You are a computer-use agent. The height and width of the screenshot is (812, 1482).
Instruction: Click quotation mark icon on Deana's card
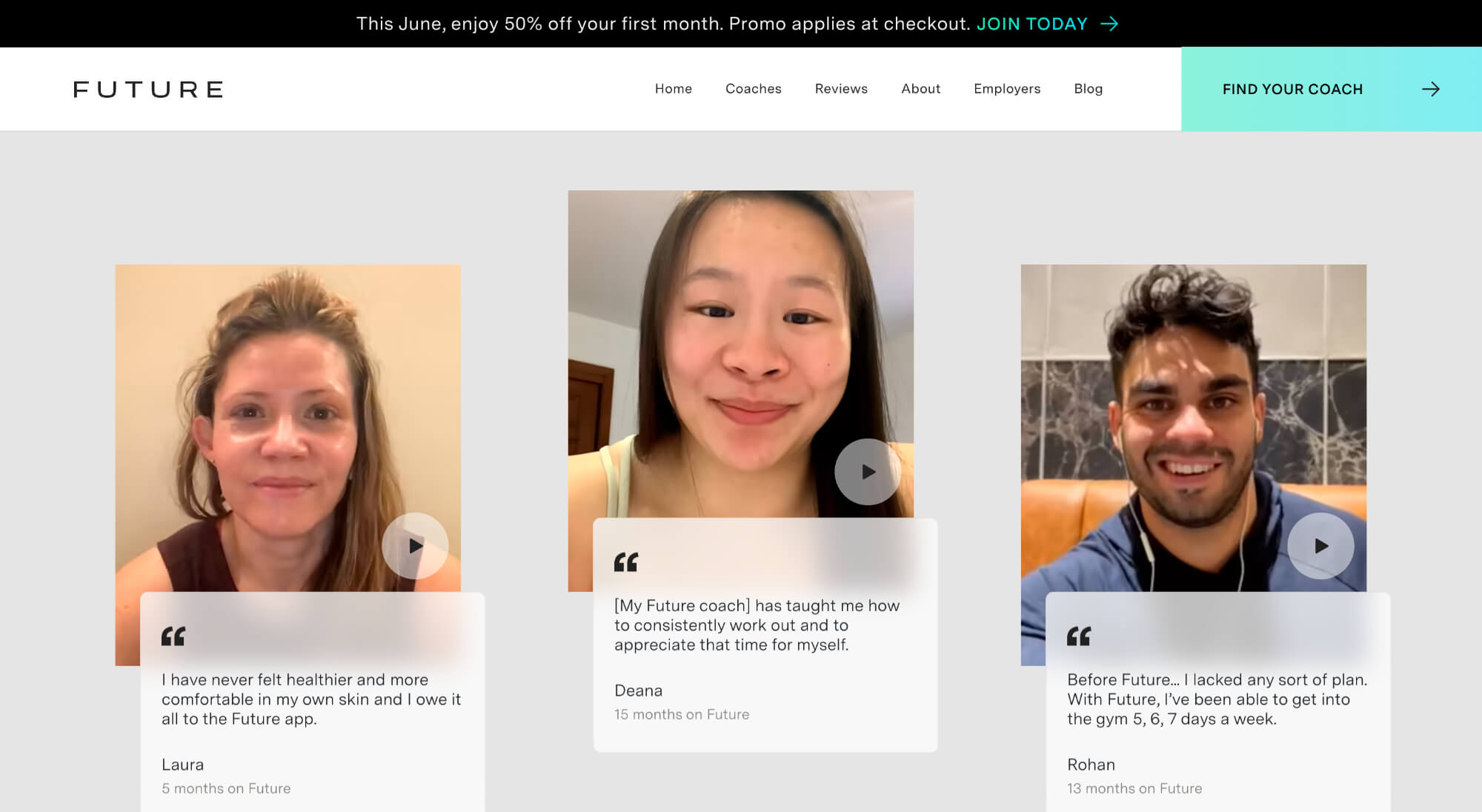click(x=626, y=562)
